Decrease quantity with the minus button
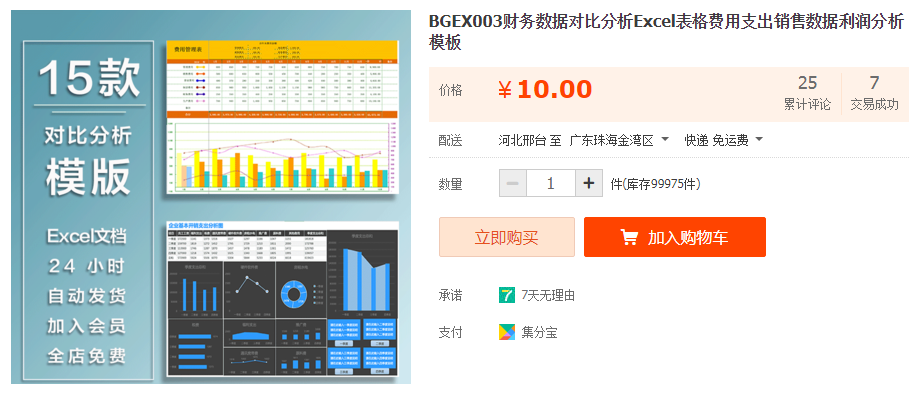Image resolution: width=920 pixels, height=407 pixels. [x=513, y=184]
